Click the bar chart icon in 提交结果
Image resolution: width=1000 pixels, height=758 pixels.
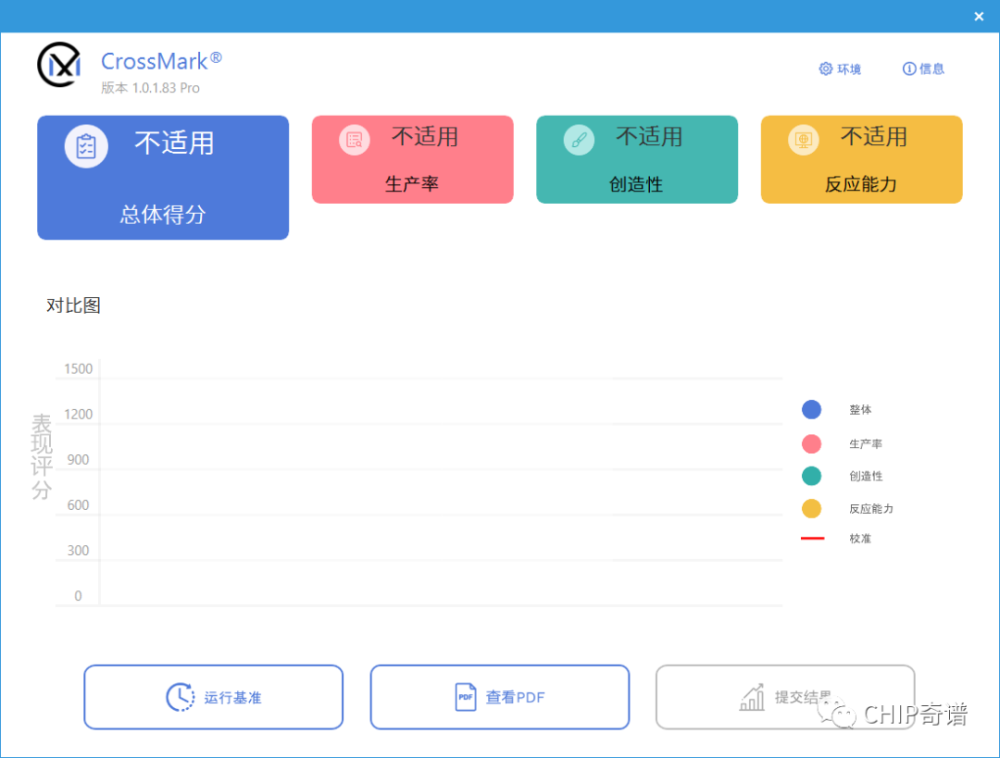click(752, 697)
